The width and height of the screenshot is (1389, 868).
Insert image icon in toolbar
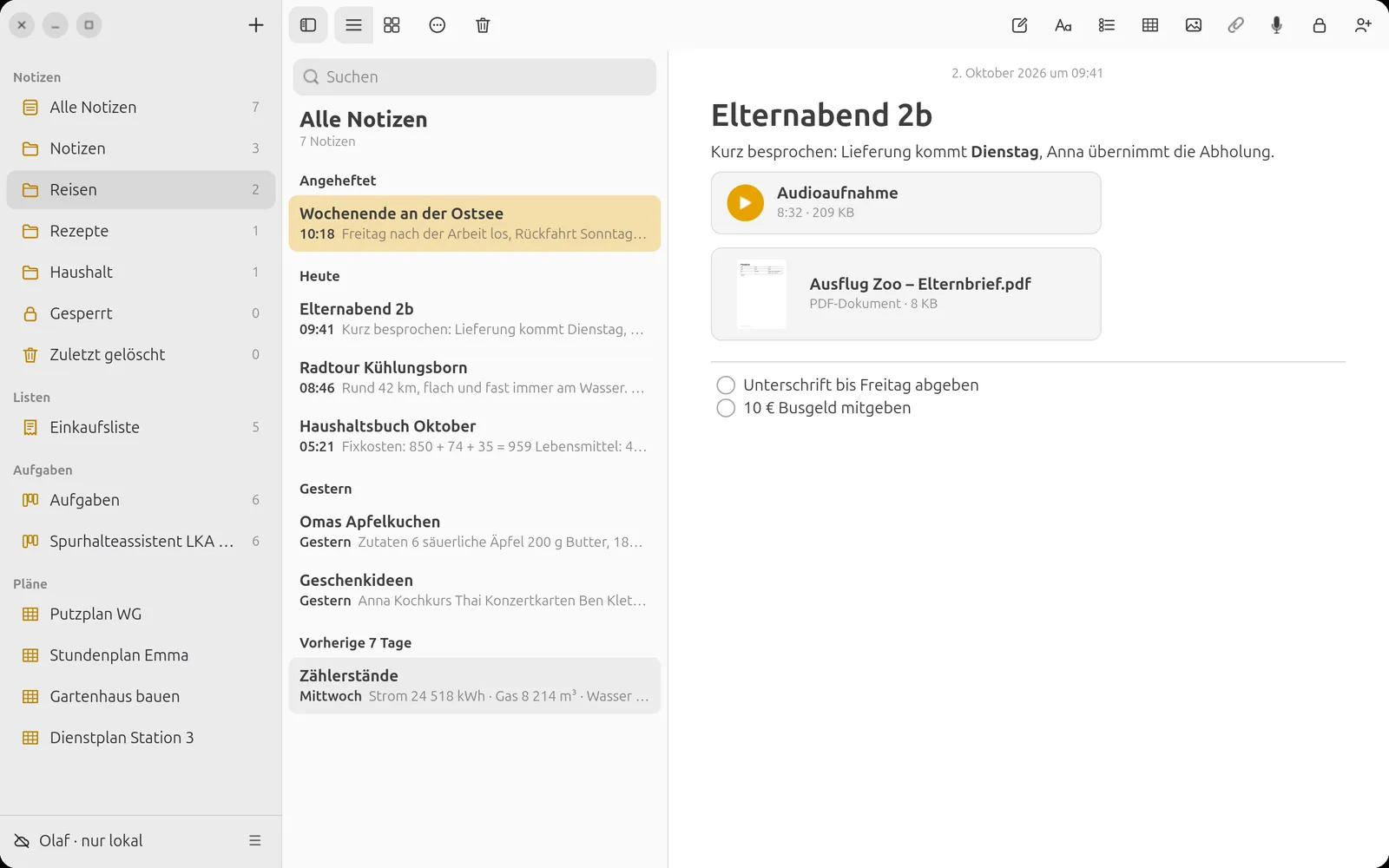click(x=1194, y=25)
